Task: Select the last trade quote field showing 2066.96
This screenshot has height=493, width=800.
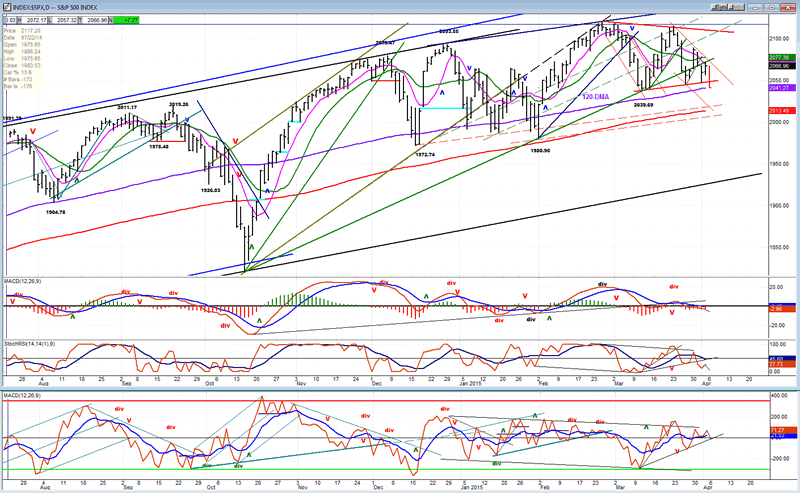Action: coord(95,20)
